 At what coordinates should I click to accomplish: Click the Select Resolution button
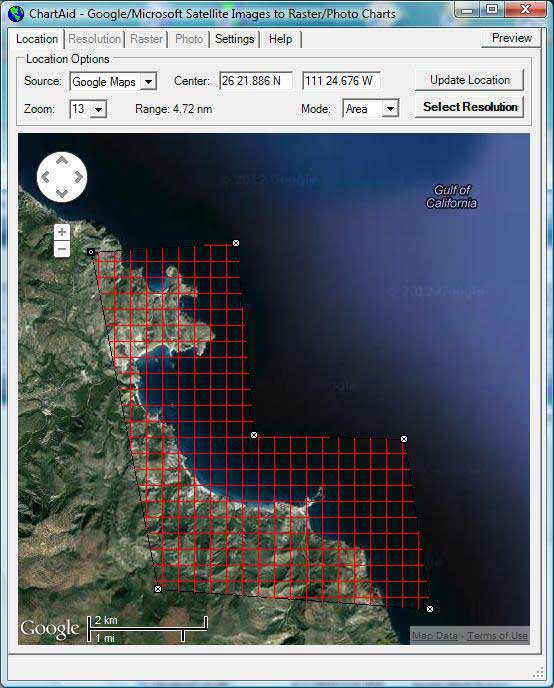point(470,107)
